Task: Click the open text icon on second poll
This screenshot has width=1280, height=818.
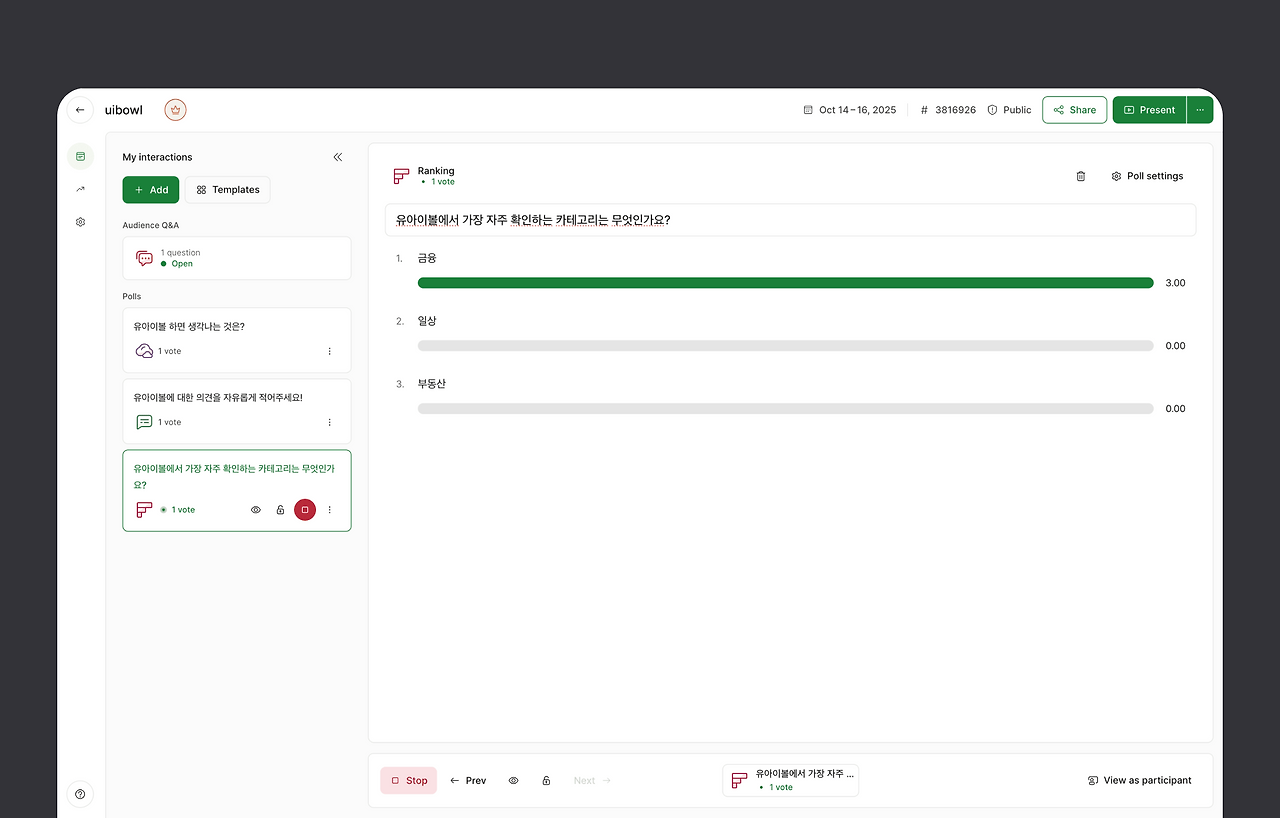Action: click(x=144, y=422)
